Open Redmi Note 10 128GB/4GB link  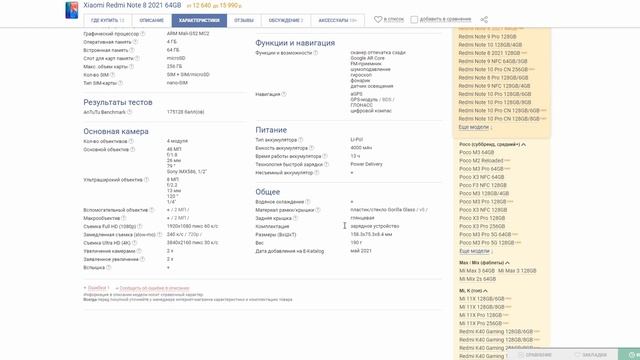pyautogui.click(x=490, y=45)
